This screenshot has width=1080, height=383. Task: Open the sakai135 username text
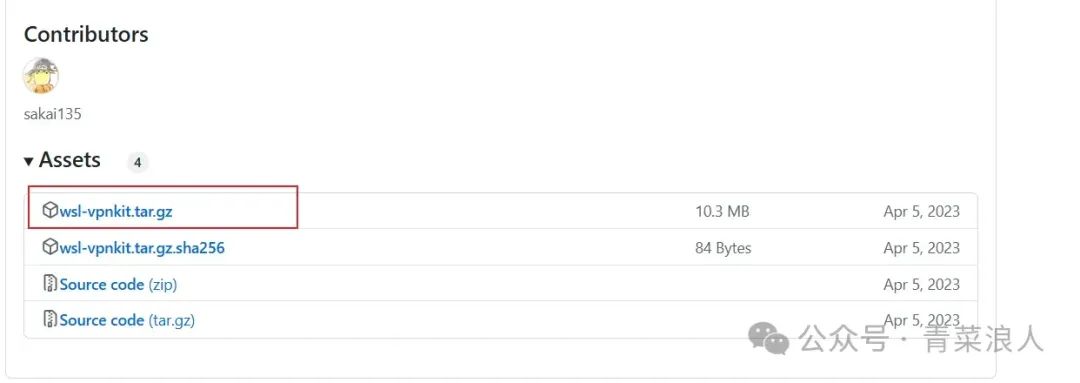point(52,114)
